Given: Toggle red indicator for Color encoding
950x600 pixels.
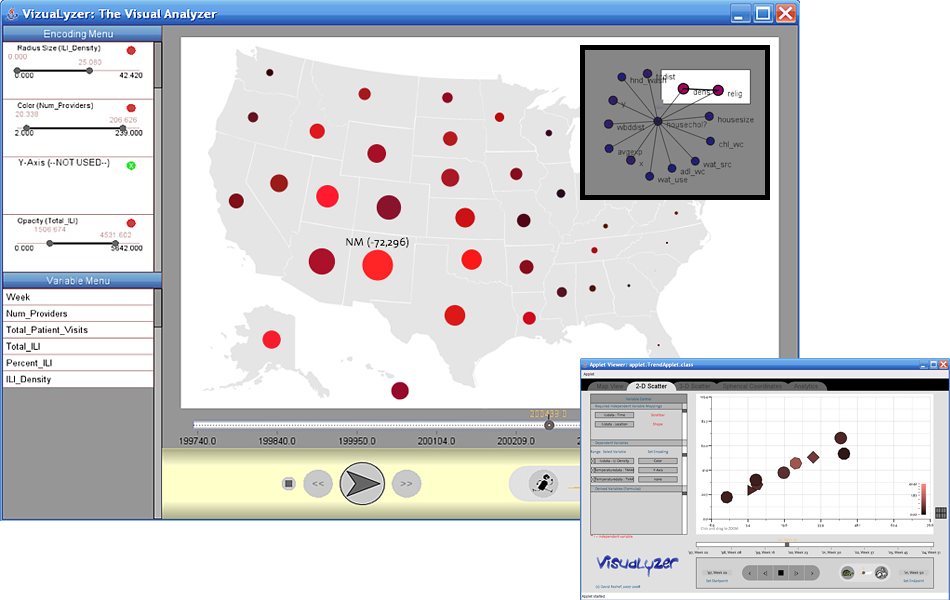Looking at the screenshot, I should click(x=131, y=107).
